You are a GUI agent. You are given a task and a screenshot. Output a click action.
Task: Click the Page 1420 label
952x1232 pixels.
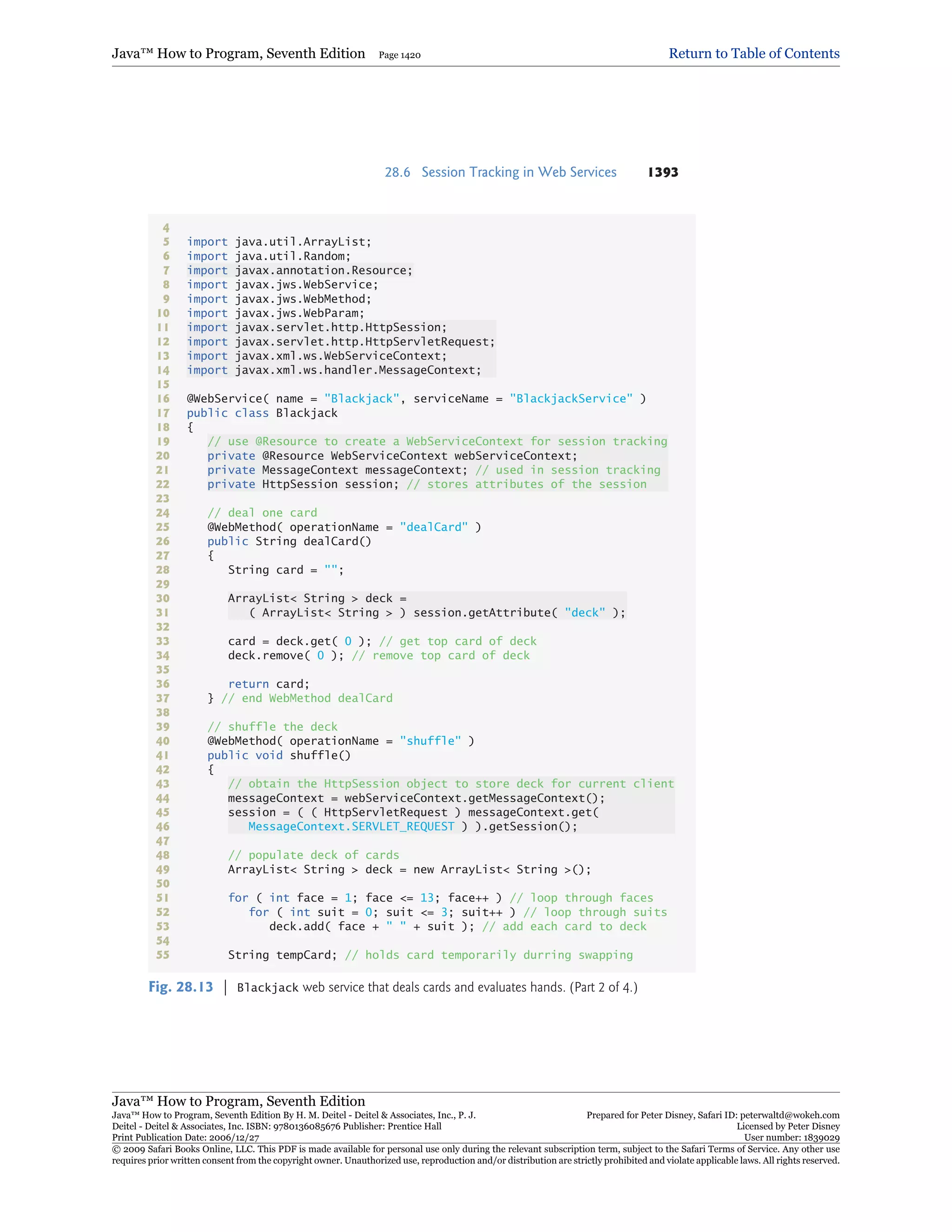[399, 55]
